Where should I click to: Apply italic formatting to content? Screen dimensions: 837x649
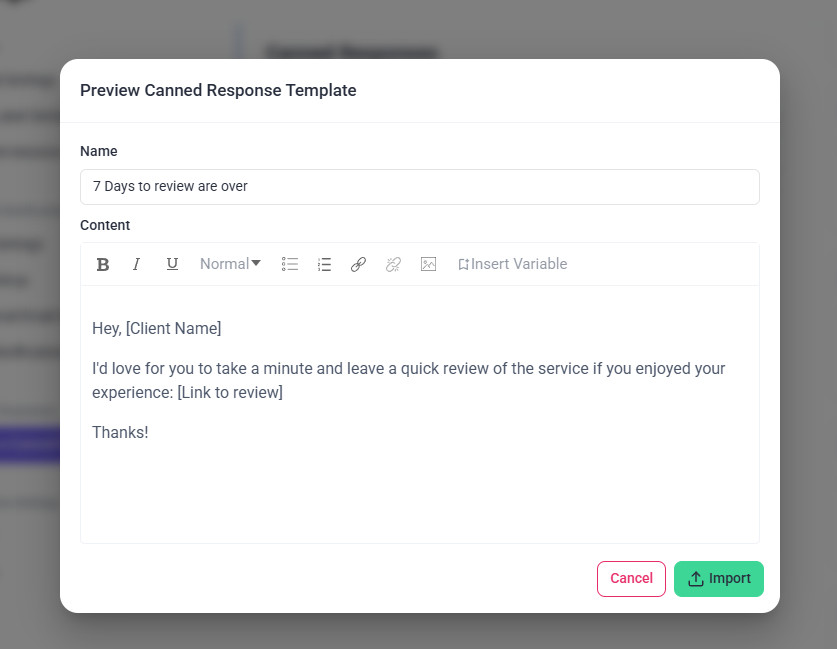(137, 264)
